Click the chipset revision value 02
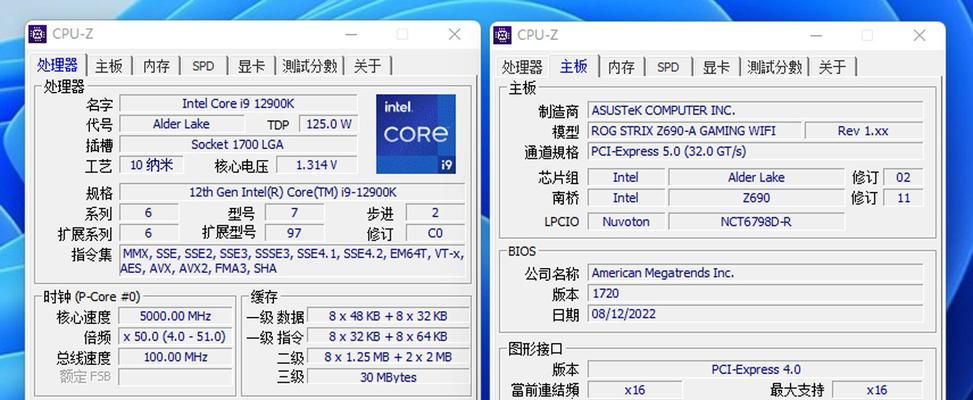973x400 pixels. coord(903,177)
